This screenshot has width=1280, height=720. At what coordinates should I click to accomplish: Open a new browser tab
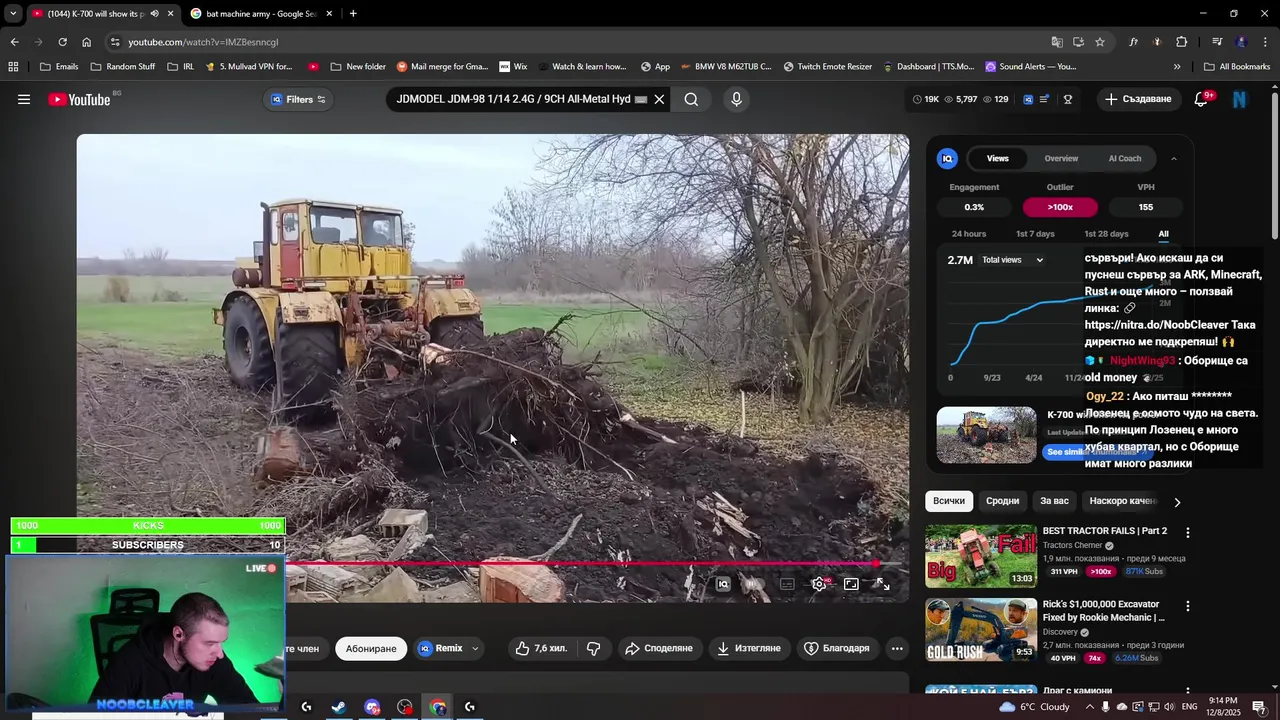tap(353, 14)
